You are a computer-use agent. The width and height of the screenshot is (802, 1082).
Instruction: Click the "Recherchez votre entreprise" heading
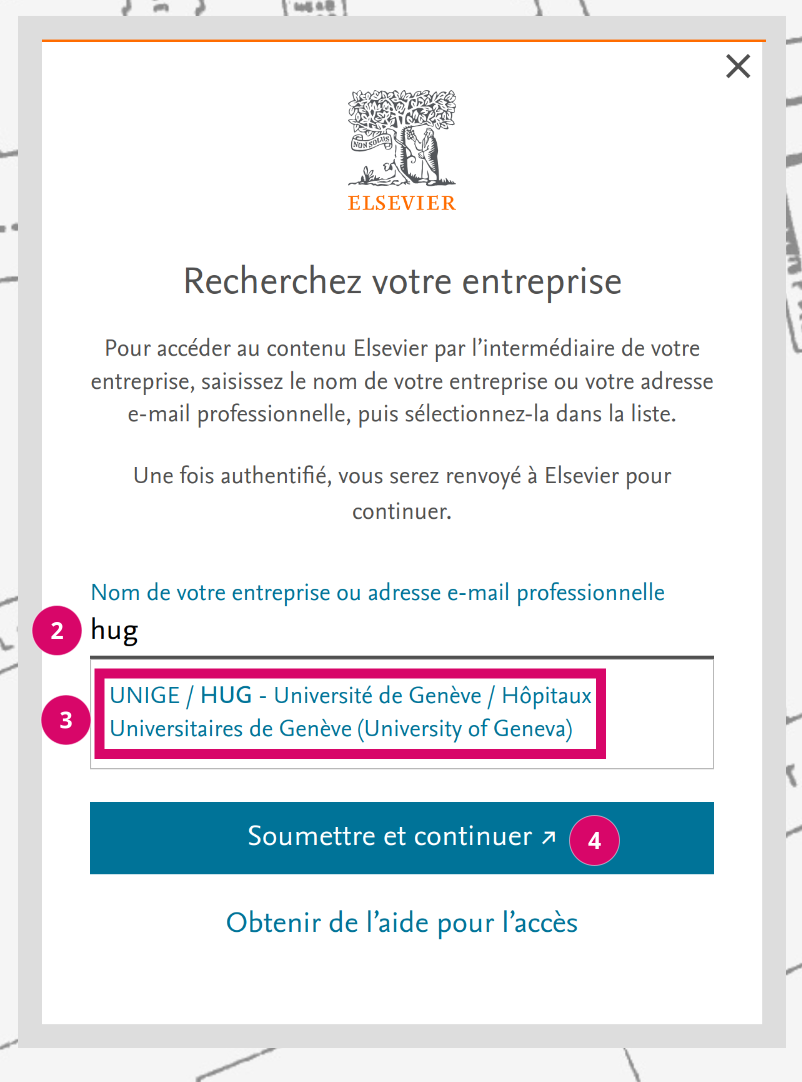(x=402, y=282)
